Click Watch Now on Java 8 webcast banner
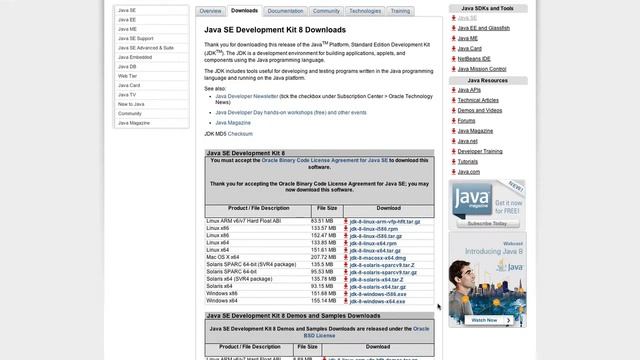This screenshot has height=360, width=640. pos(489,320)
